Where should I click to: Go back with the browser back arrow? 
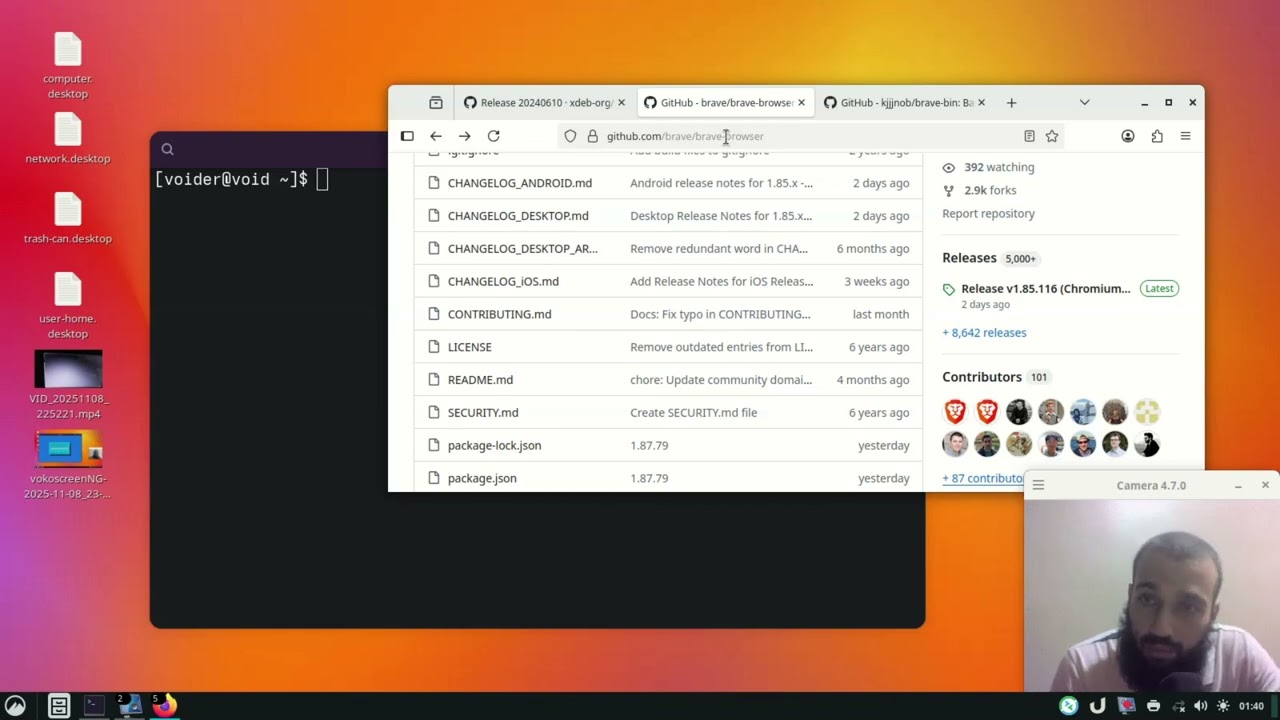tap(436, 136)
